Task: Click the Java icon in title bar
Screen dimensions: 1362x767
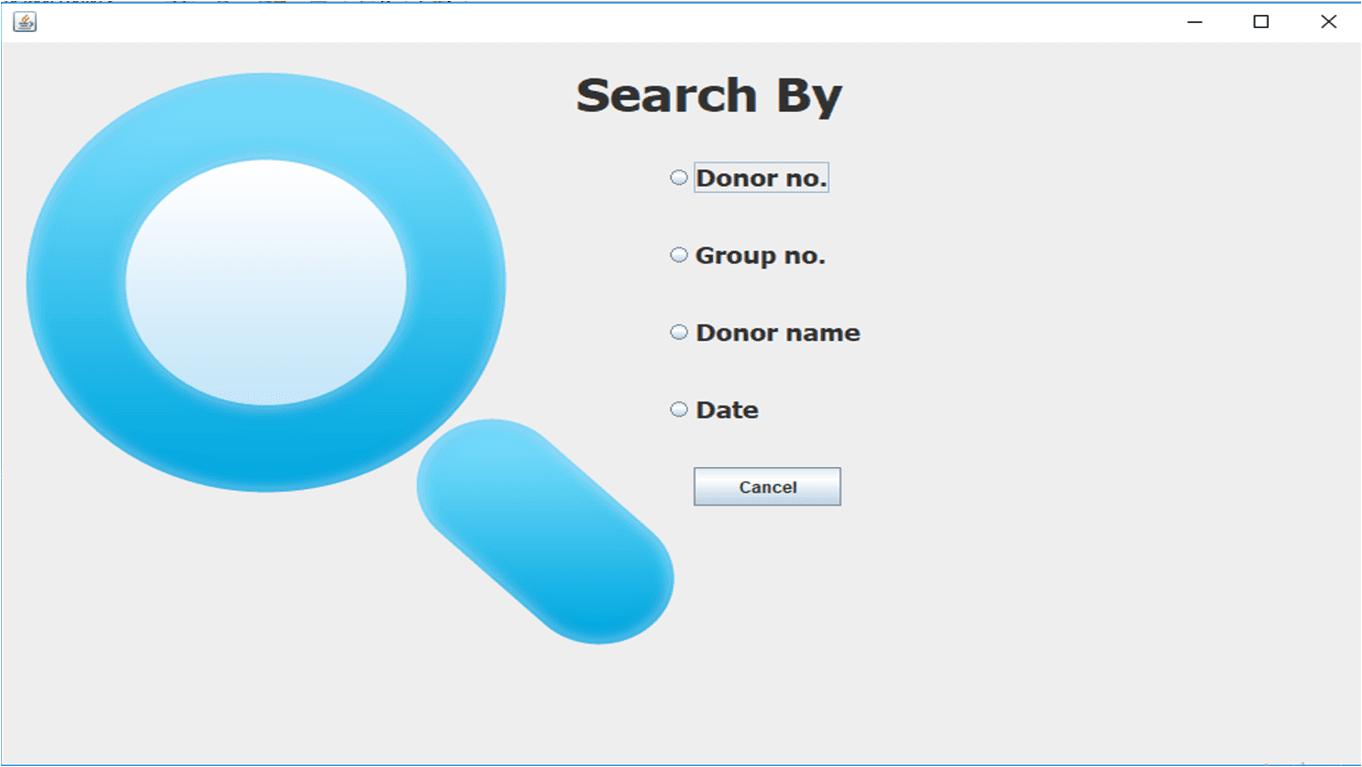Action: (x=25, y=22)
